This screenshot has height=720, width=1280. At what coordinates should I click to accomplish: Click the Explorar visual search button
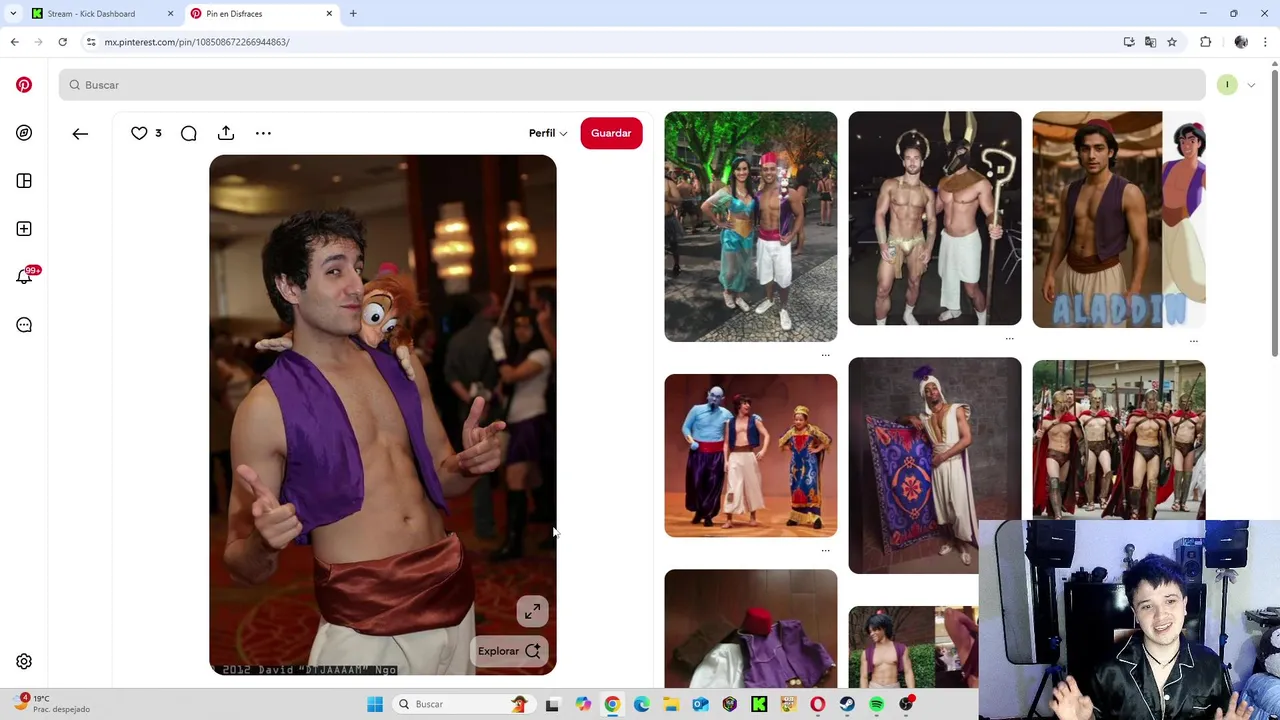[510, 651]
